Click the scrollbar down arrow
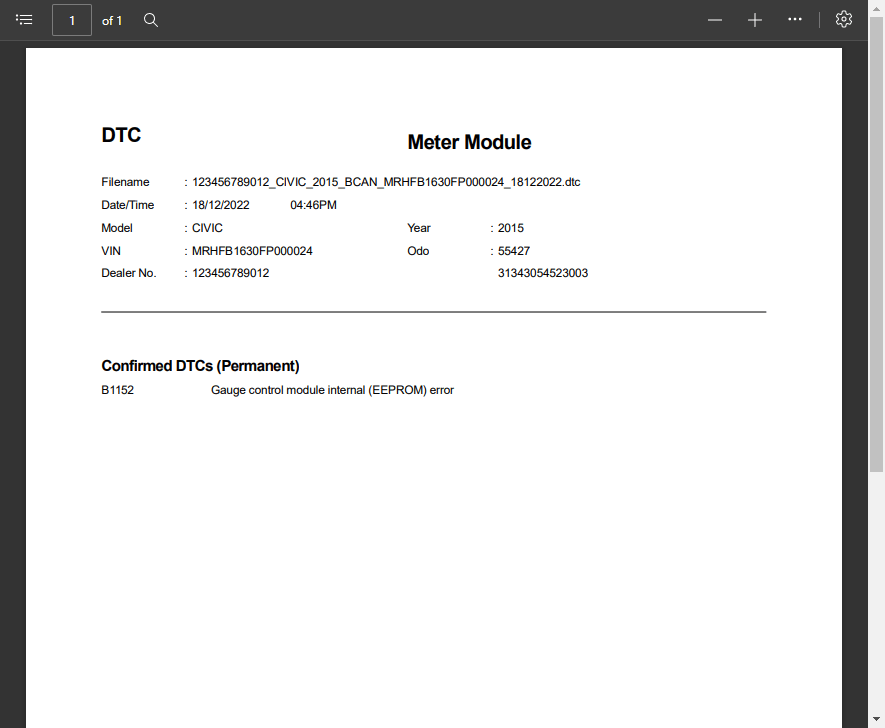The width and height of the screenshot is (885, 728). click(x=877, y=719)
